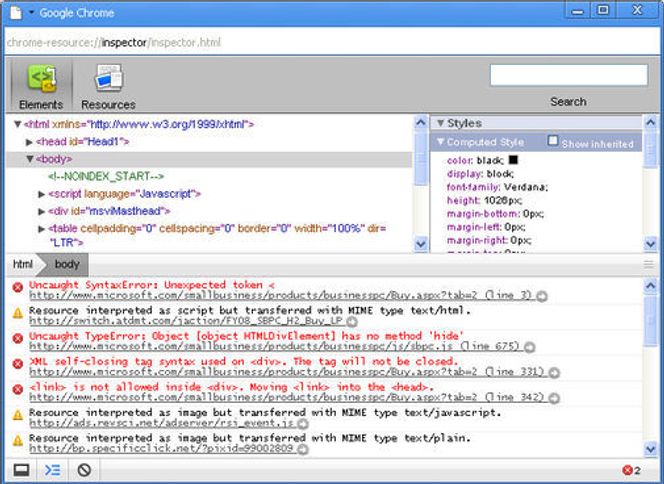Click the console pane resize grip icon
The height and width of the screenshot is (484, 664).
[x=648, y=265]
